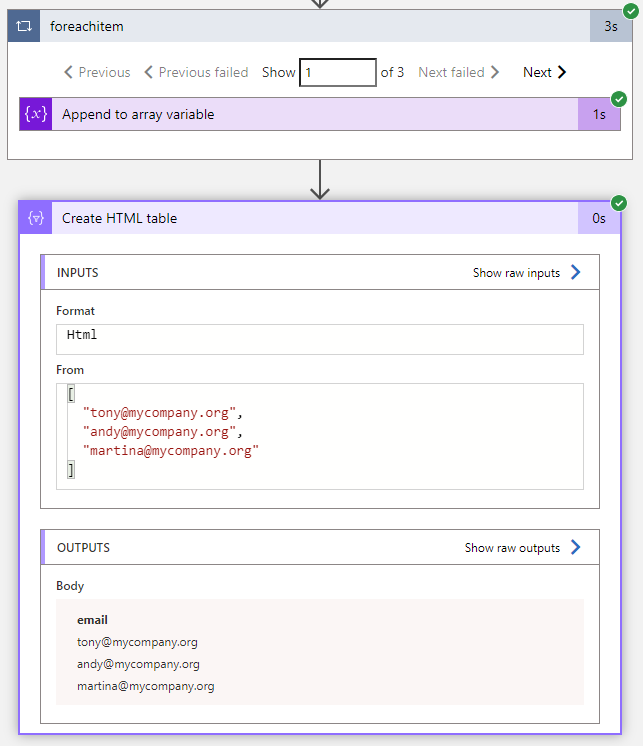
Task: Jump to Previous failed iteration
Action: [x=196, y=72]
